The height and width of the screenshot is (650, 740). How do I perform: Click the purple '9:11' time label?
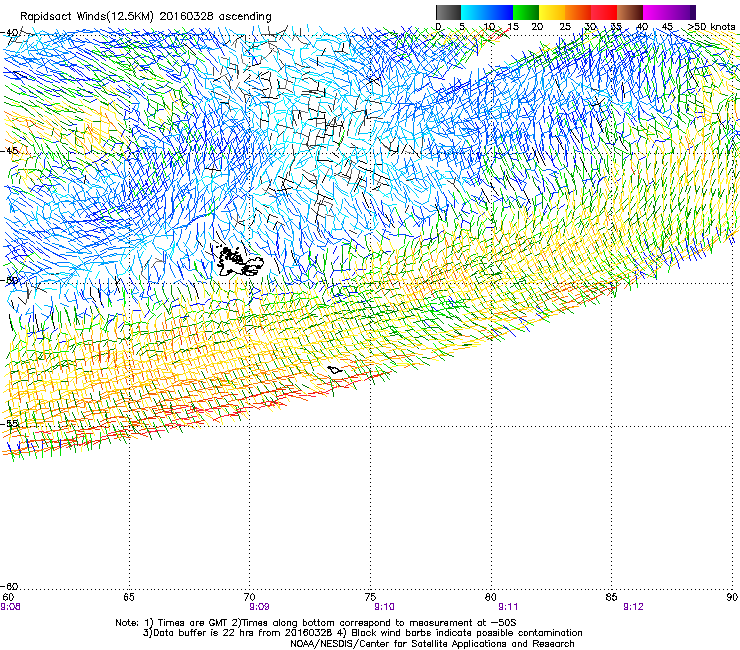click(x=508, y=607)
